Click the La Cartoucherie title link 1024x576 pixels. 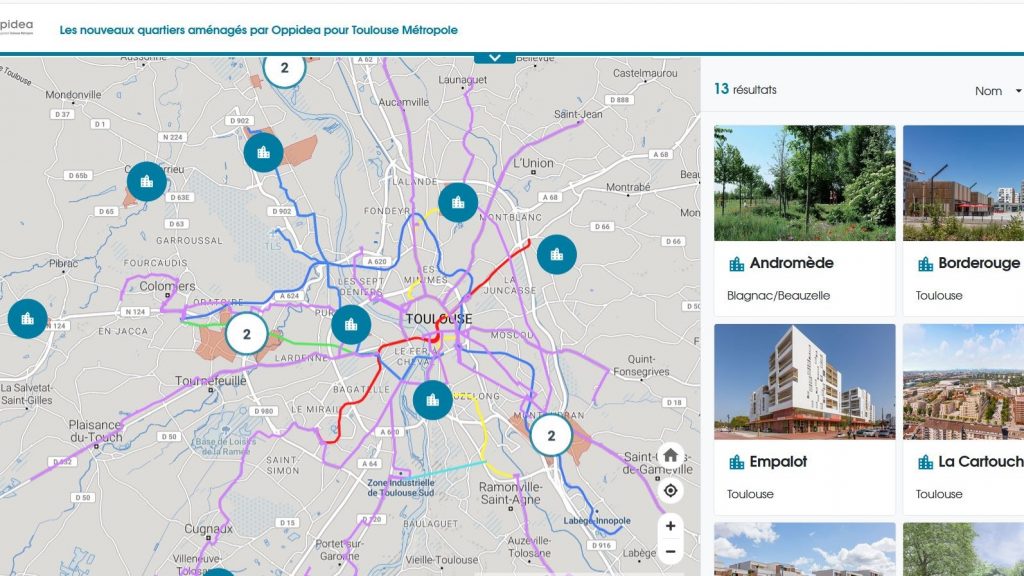tap(981, 462)
